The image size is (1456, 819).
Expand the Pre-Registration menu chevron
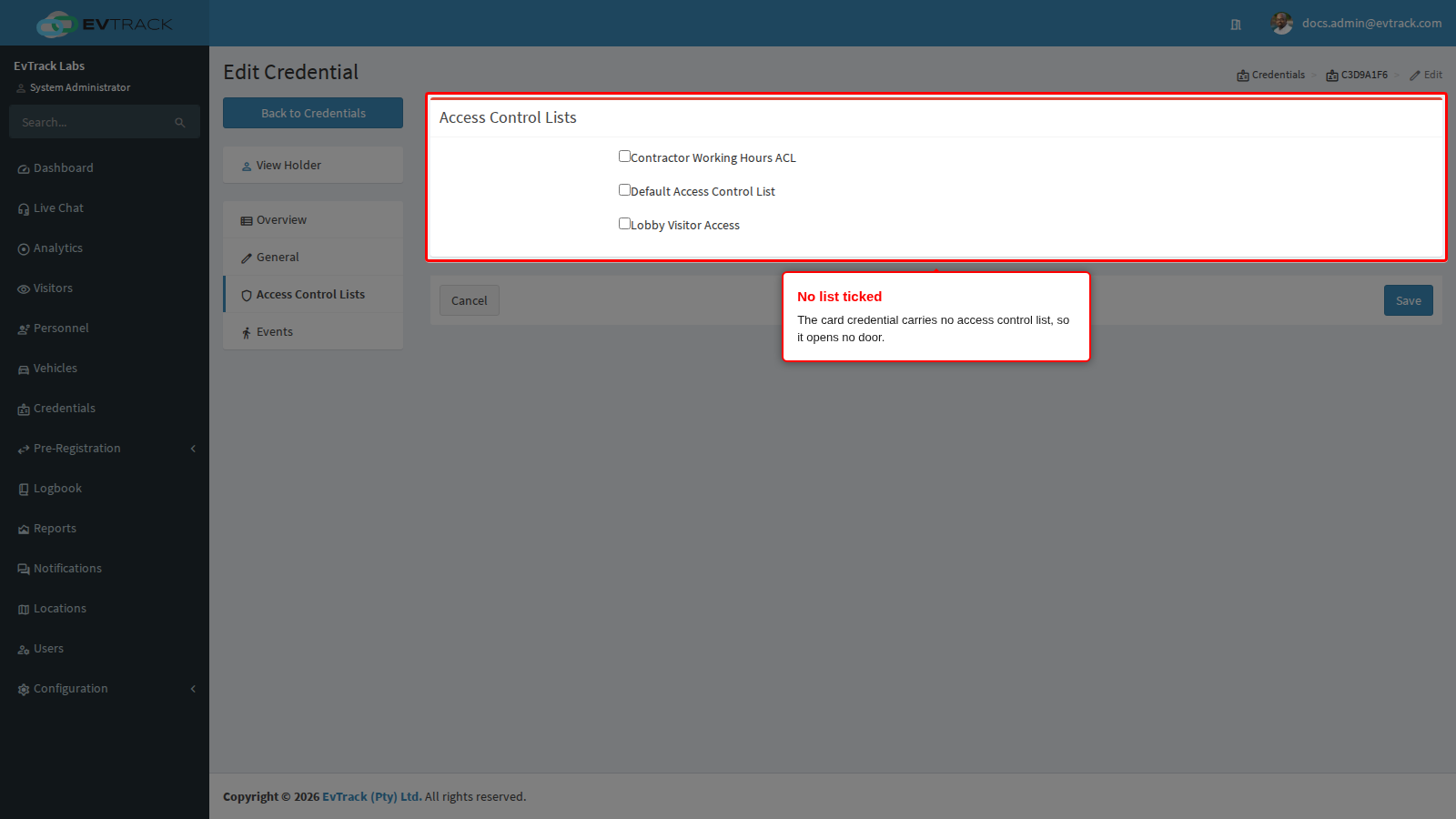193,449
